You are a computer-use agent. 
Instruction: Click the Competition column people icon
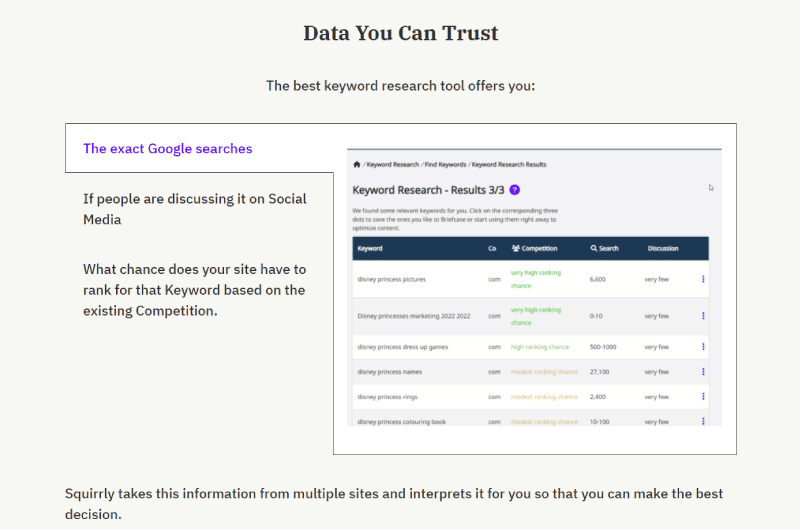coord(516,248)
